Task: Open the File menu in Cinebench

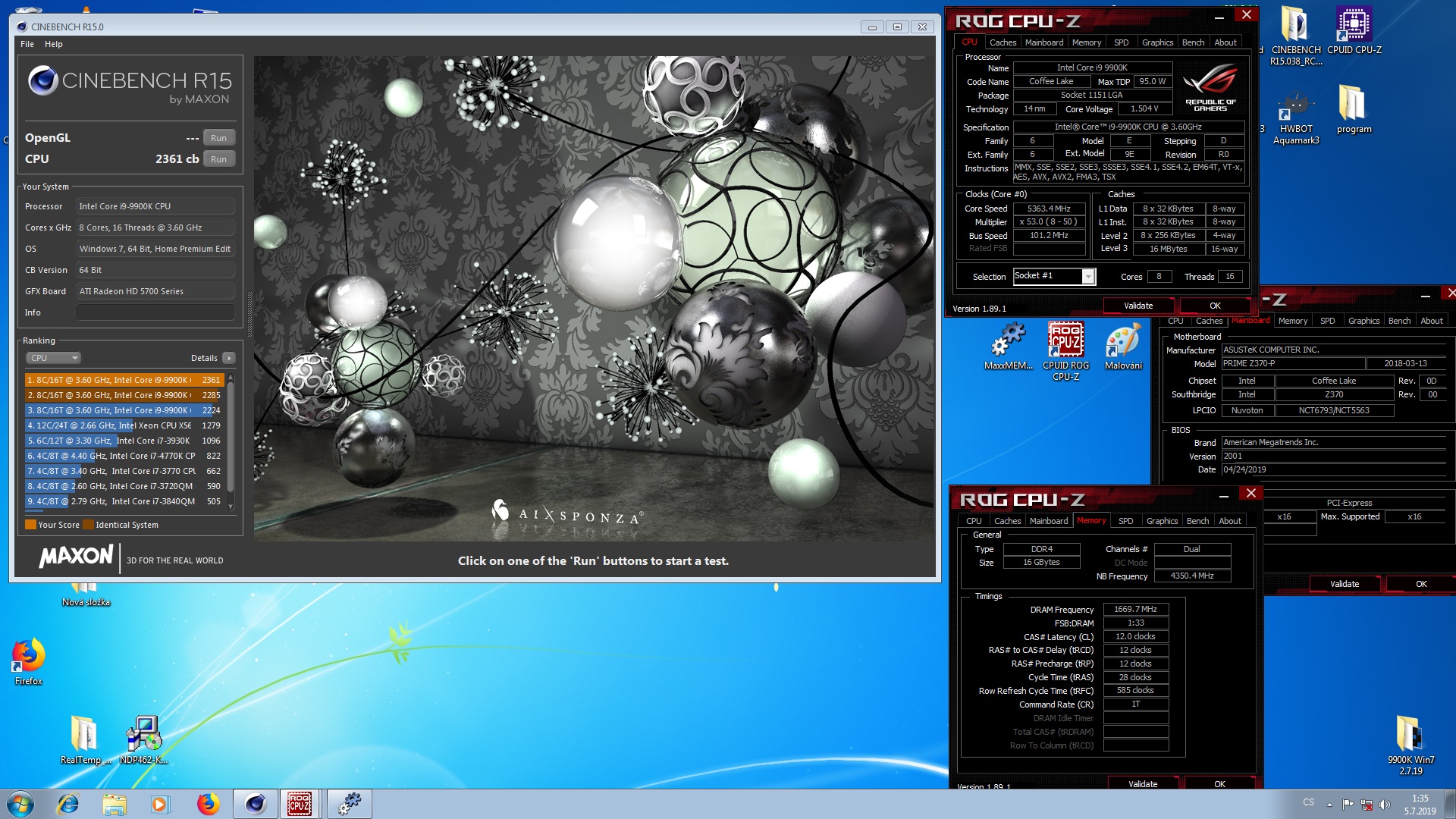Action: pyautogui.click(x=27, y=43)
